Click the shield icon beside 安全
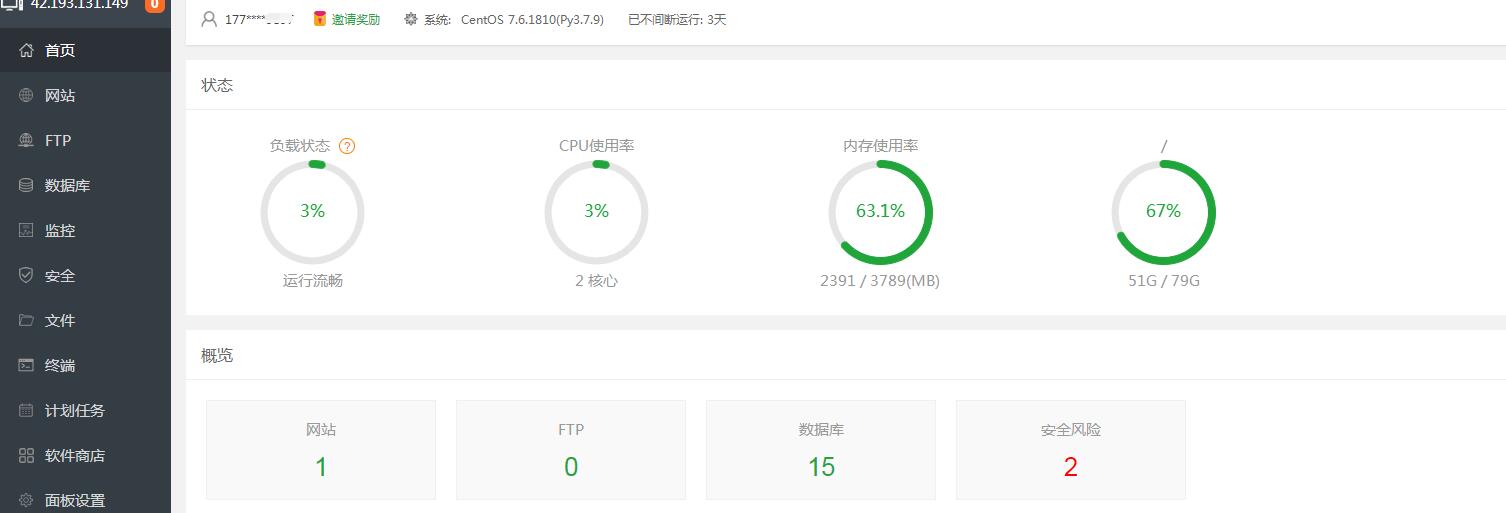The width and height of the screenshot is (1506, 513). point(26,275)
